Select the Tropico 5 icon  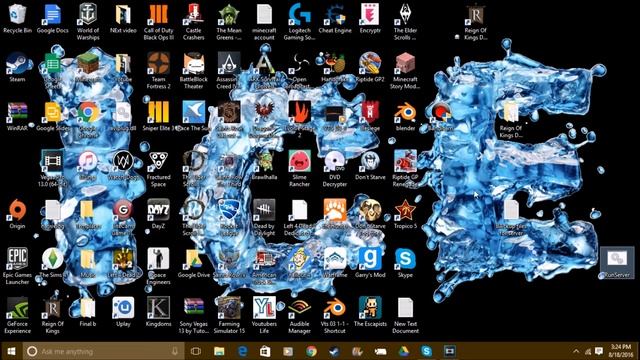(x=405, y=215)
